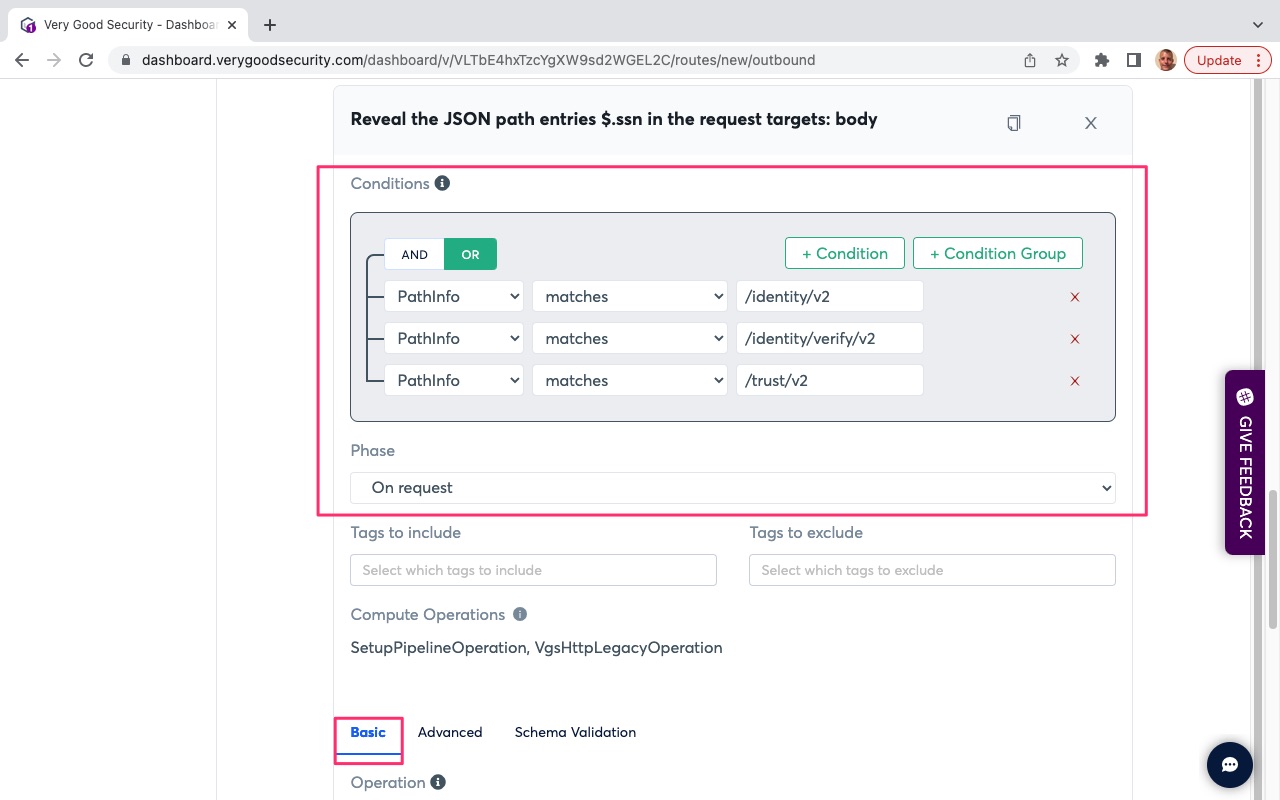The image size is (1280, 800).
Task: Open the browser extensions puzzle icon
Action: click(1102, 60)
